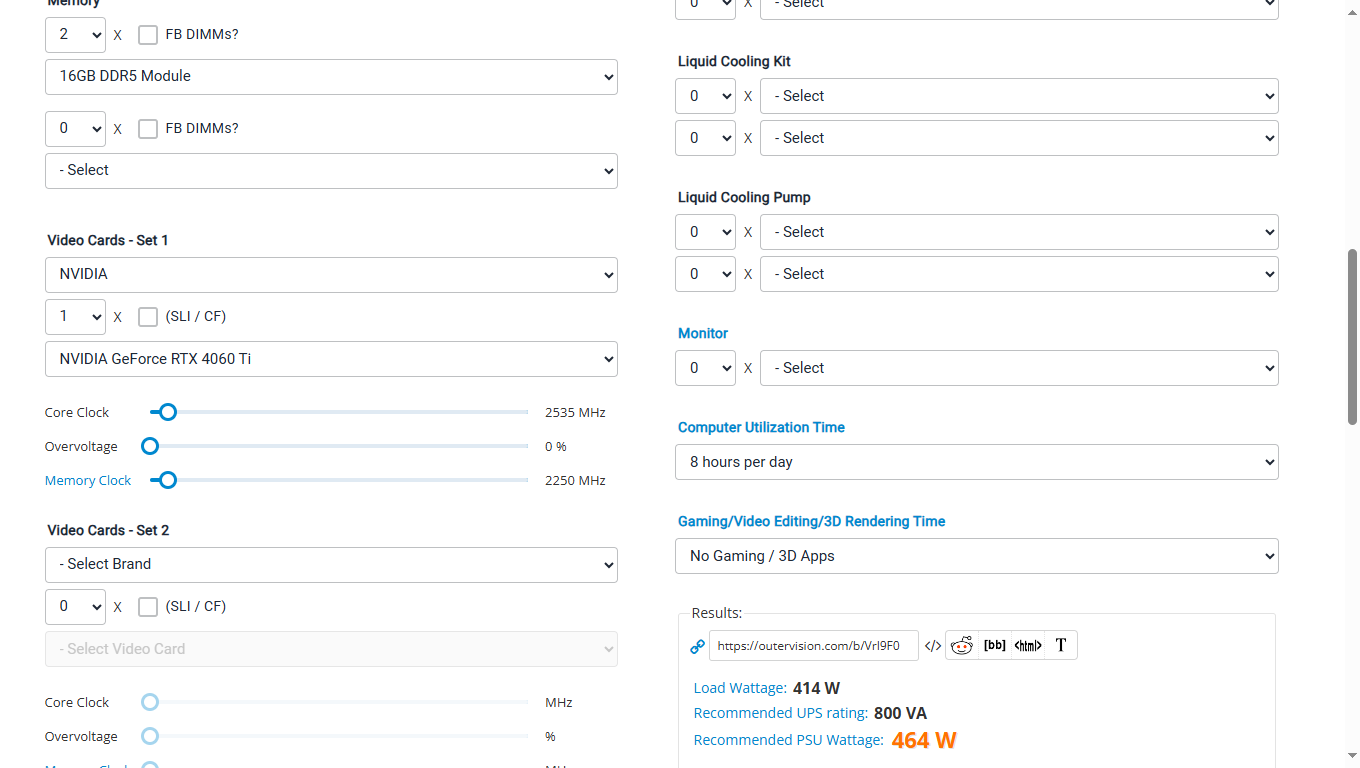Click the Recommended PSU Wattage link
This screenshot has width=1360, height=768.
[788, 741]
